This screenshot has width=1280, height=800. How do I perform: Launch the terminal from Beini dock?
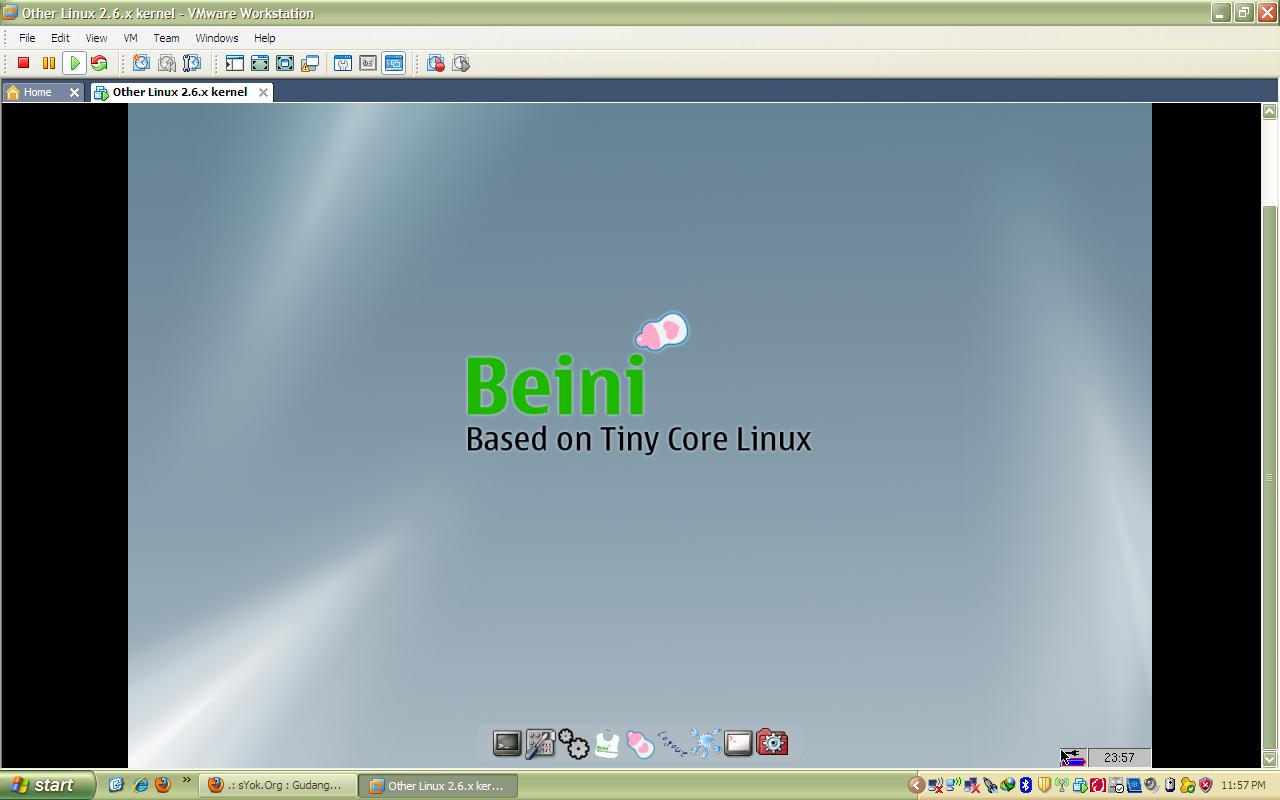(x=507, y=743)
